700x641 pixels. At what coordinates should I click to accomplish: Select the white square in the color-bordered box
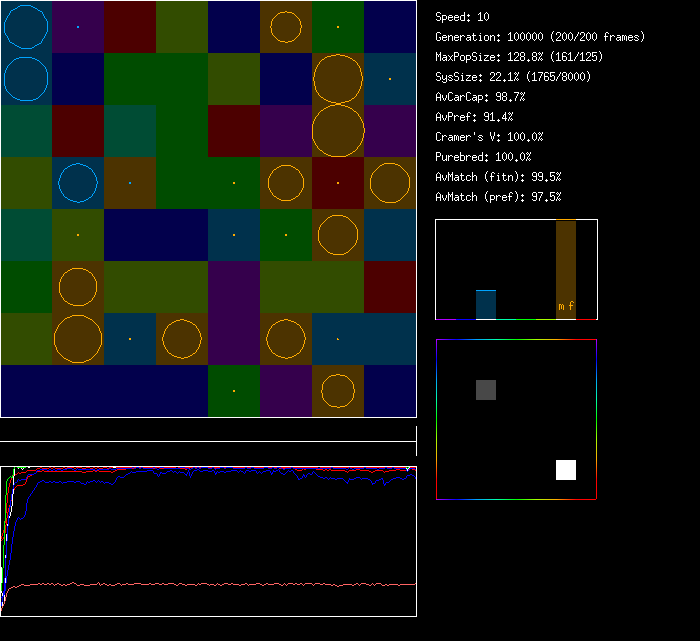tap(566, 470)
